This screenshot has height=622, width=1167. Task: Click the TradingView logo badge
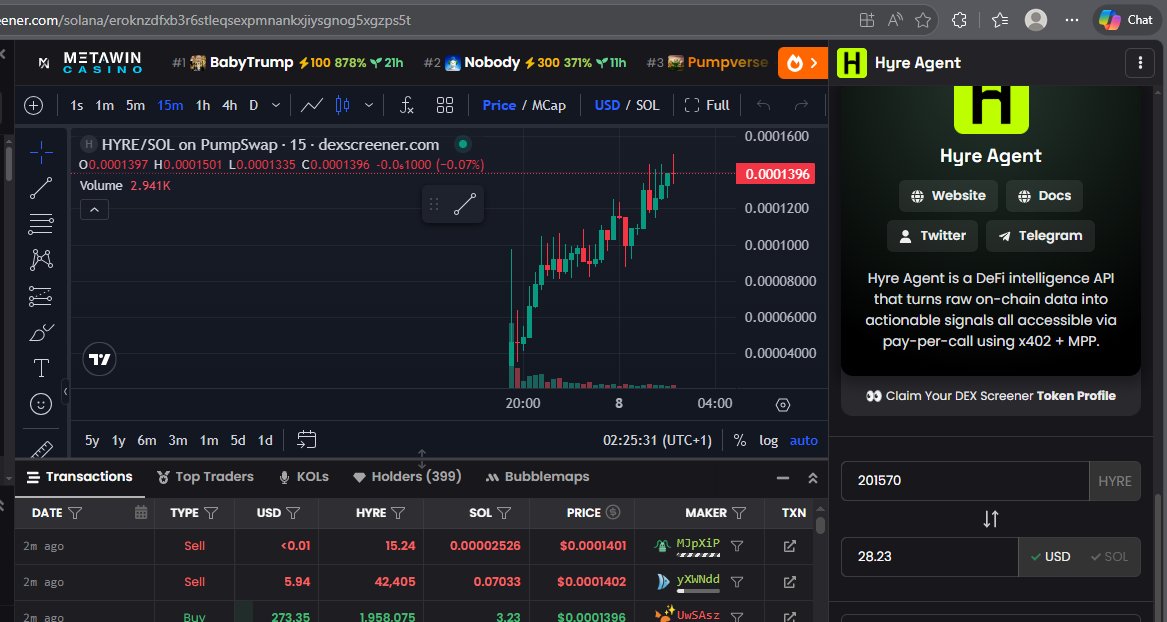click(100, 359)
